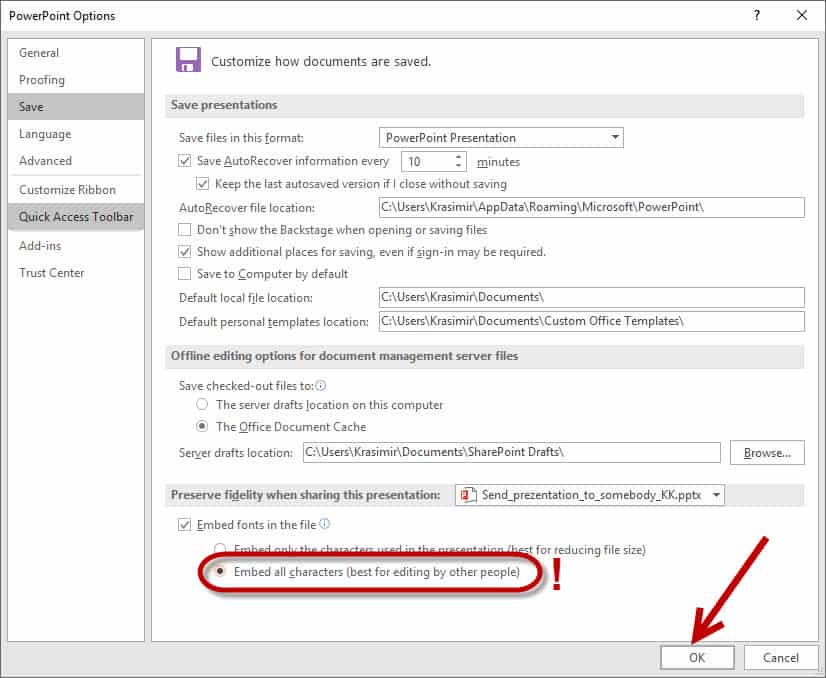
Task: Toggle Save AutoRecover information checkbox
Action: point(184,161)
